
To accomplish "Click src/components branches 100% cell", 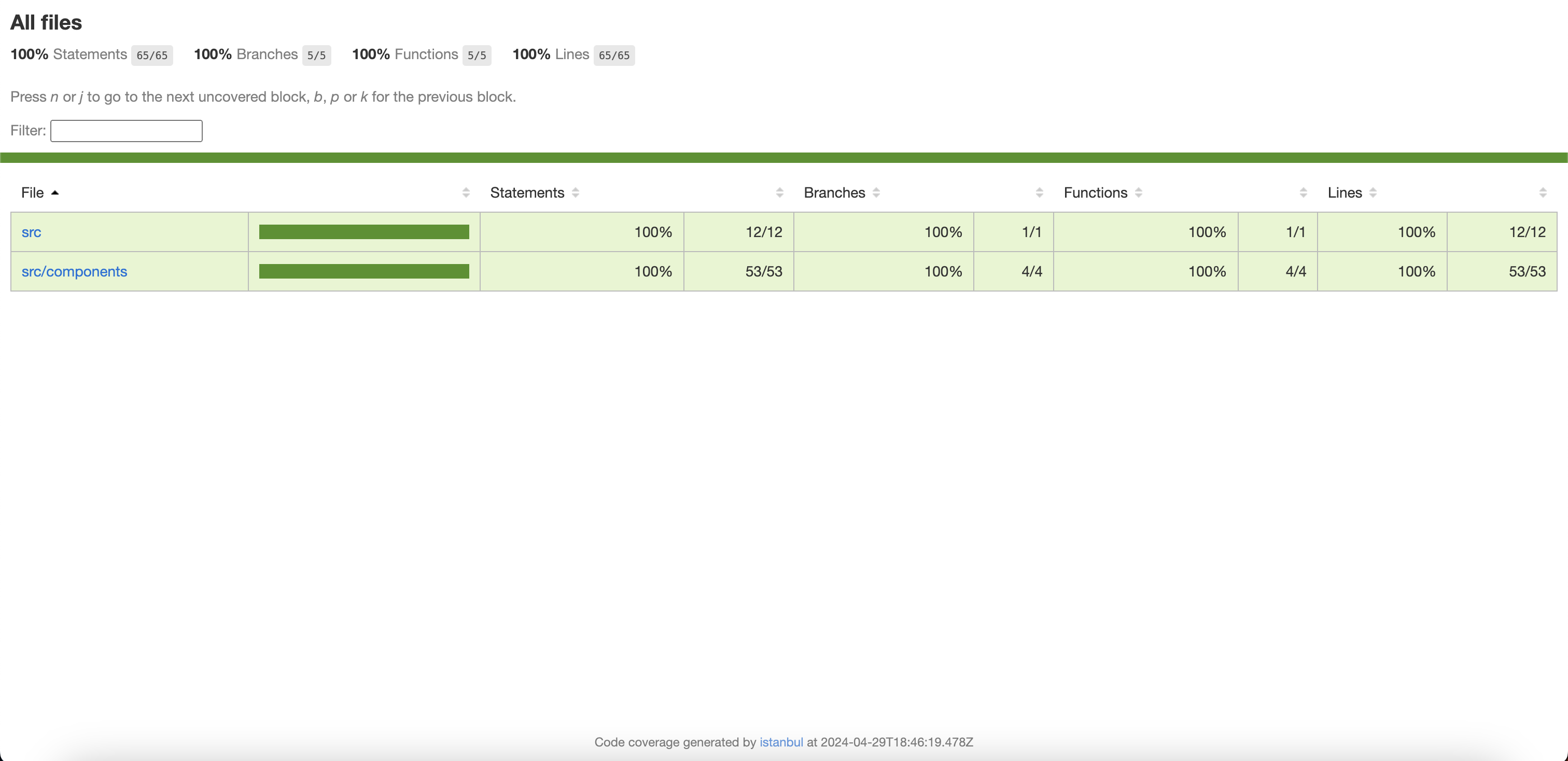I will tap(884, 271).
